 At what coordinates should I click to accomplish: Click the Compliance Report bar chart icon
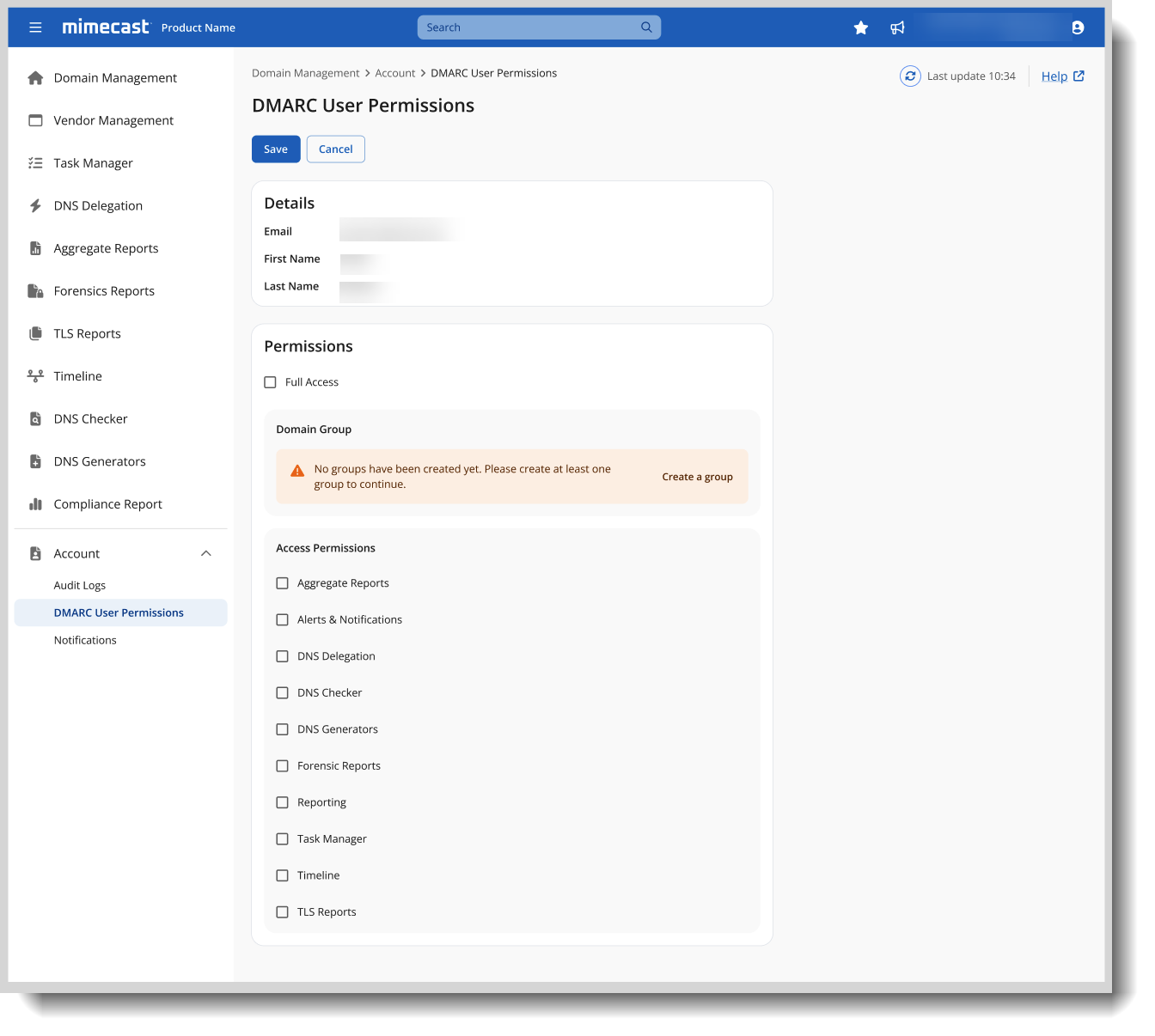(x=35, y=504)
